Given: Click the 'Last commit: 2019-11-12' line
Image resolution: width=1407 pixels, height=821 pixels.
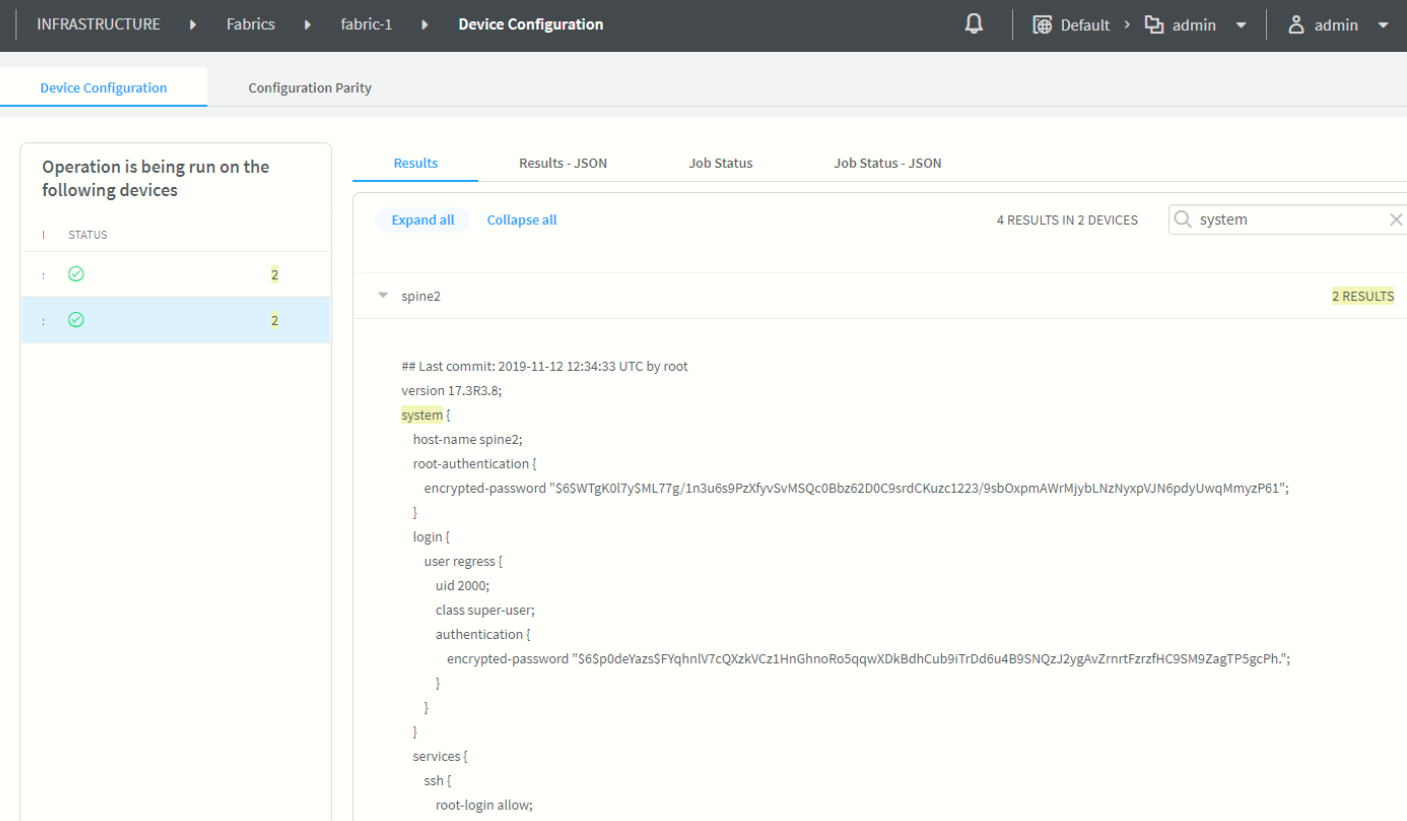Looking at the screenshot, I should [545, 366].
